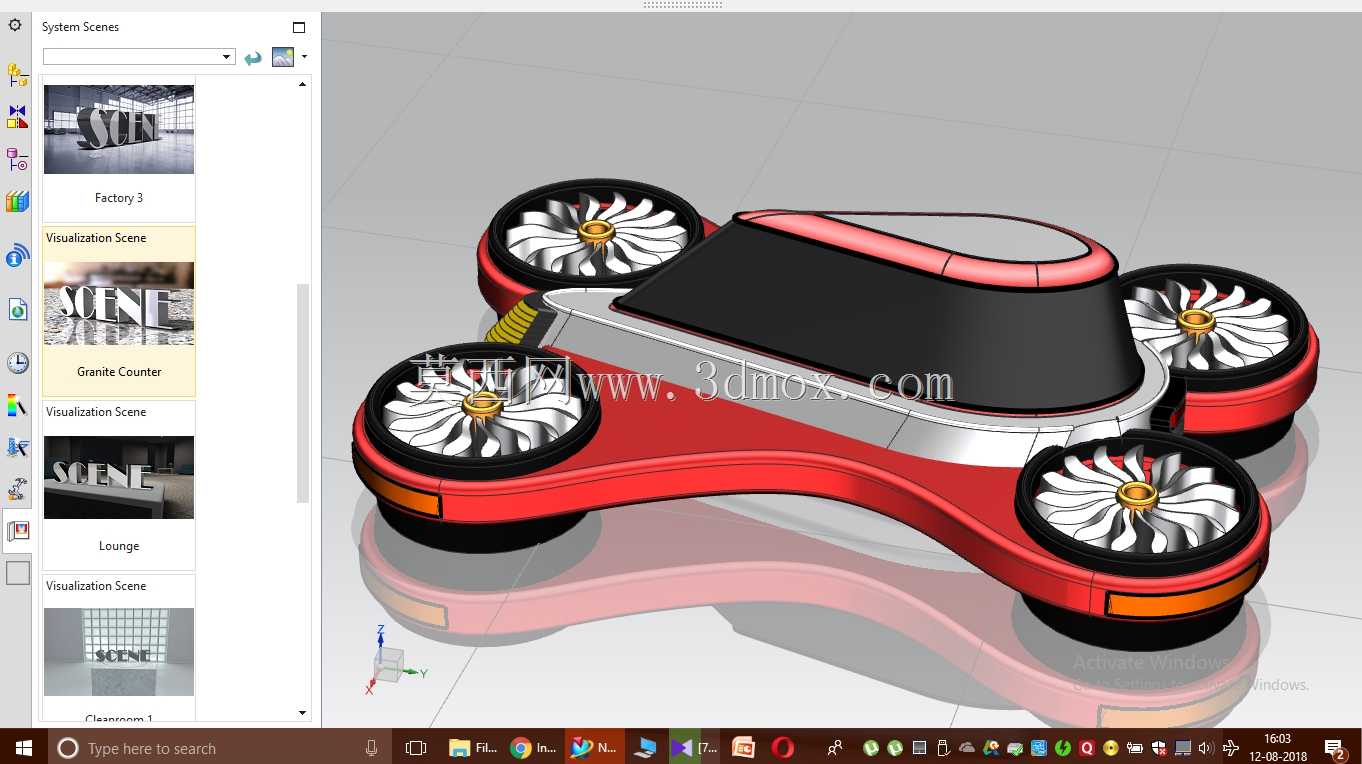Open the Windows Start menu
This screenshot has height=764, width=1362.
point(24,747)
